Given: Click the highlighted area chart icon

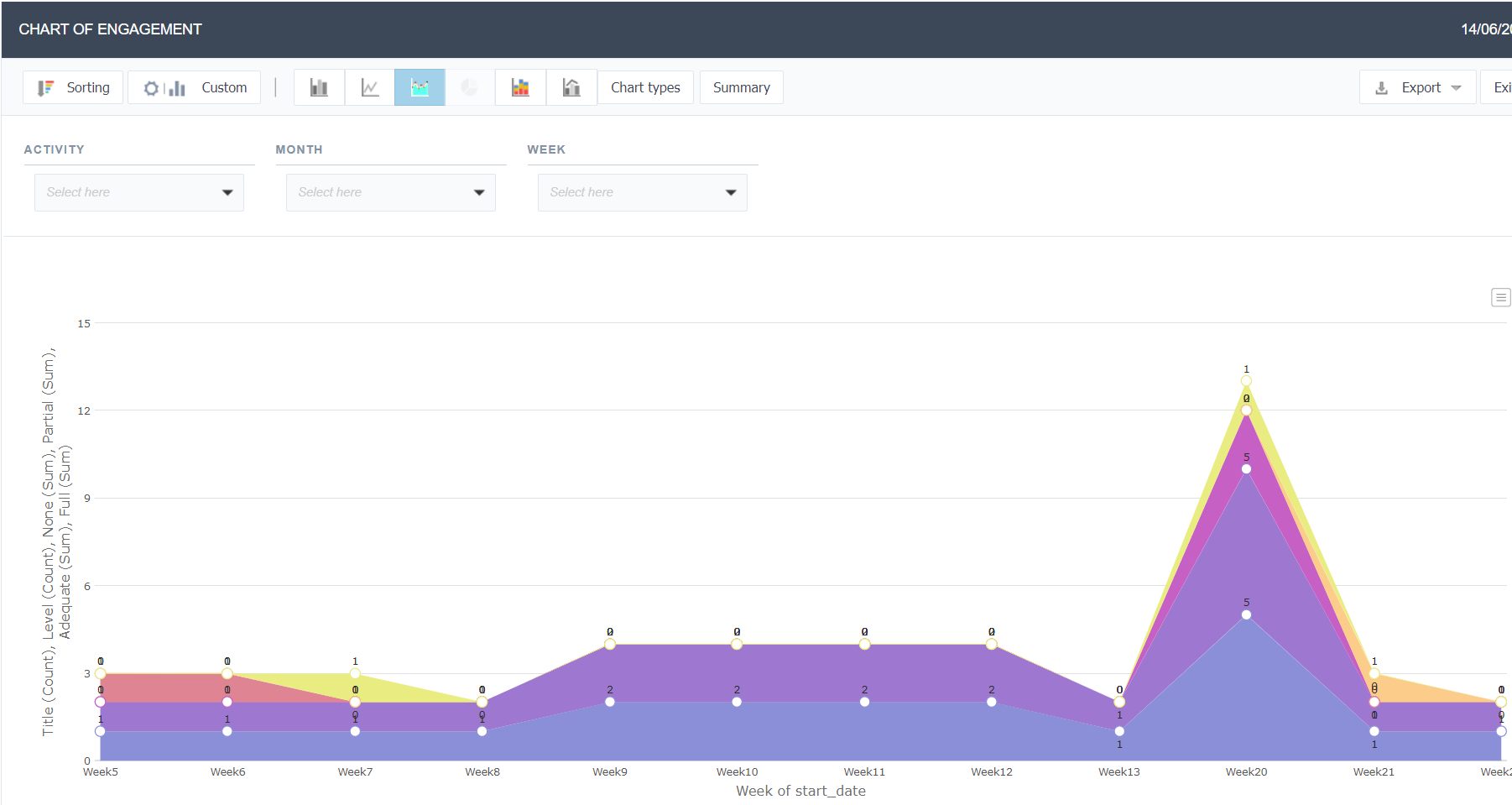Looking at the screenshot, I should pos(420,87).
